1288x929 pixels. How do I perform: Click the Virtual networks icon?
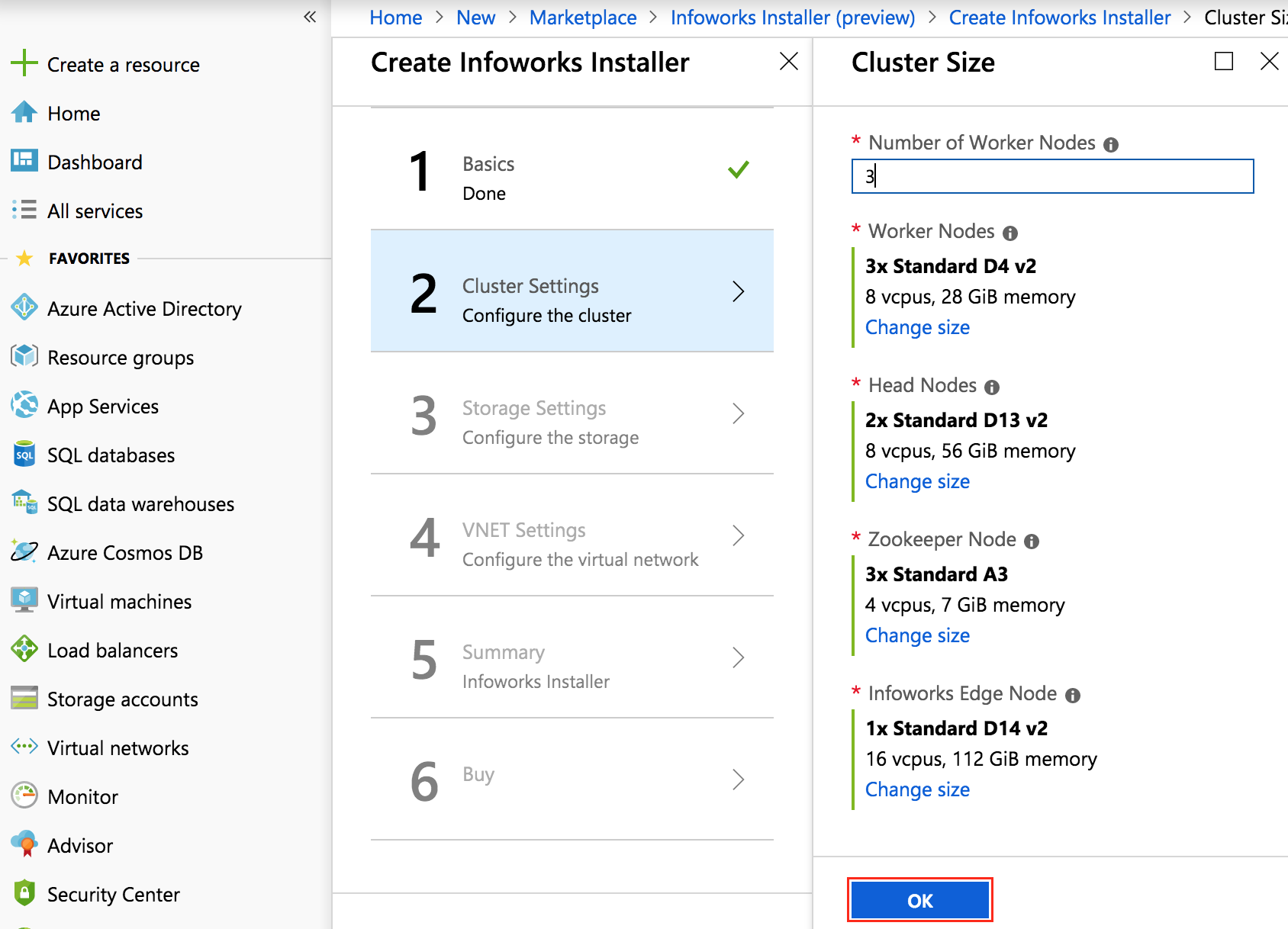pos(24,747)
